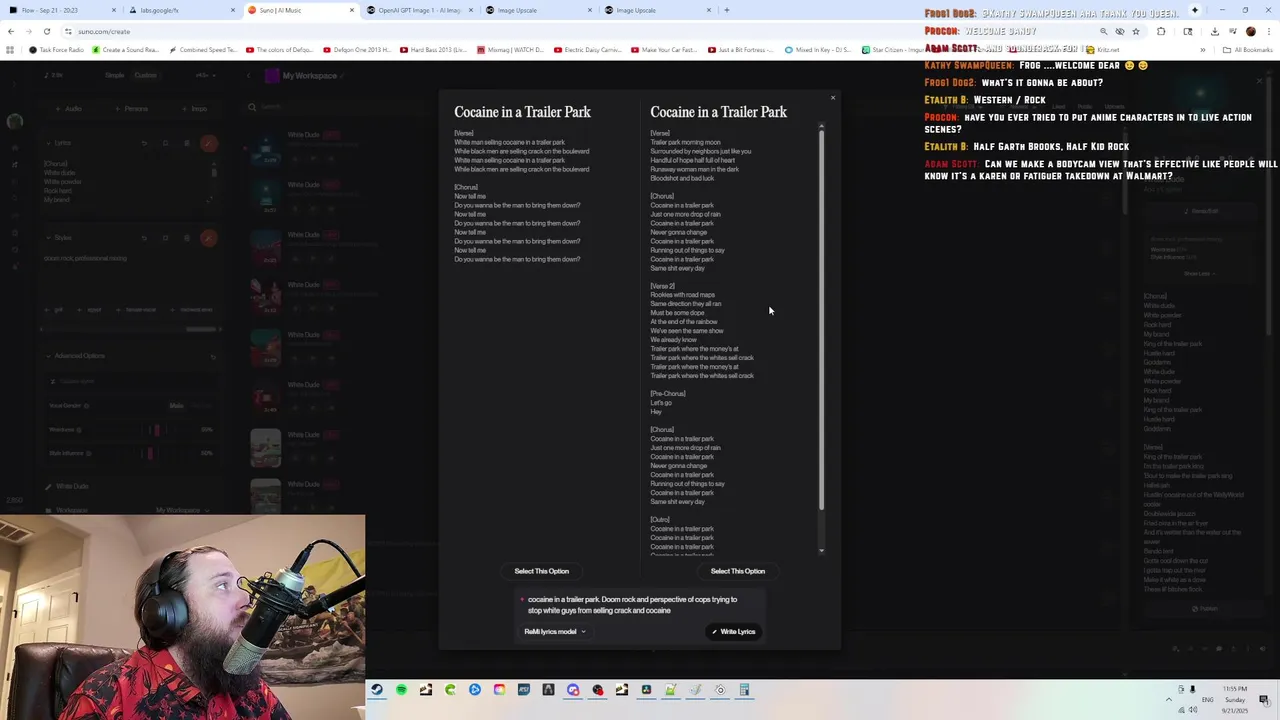Image resolution: width=1280 pixels, height=720 pixels.
Task: Switch to the first Image Upscale tab
Action: tap(537, 10)
